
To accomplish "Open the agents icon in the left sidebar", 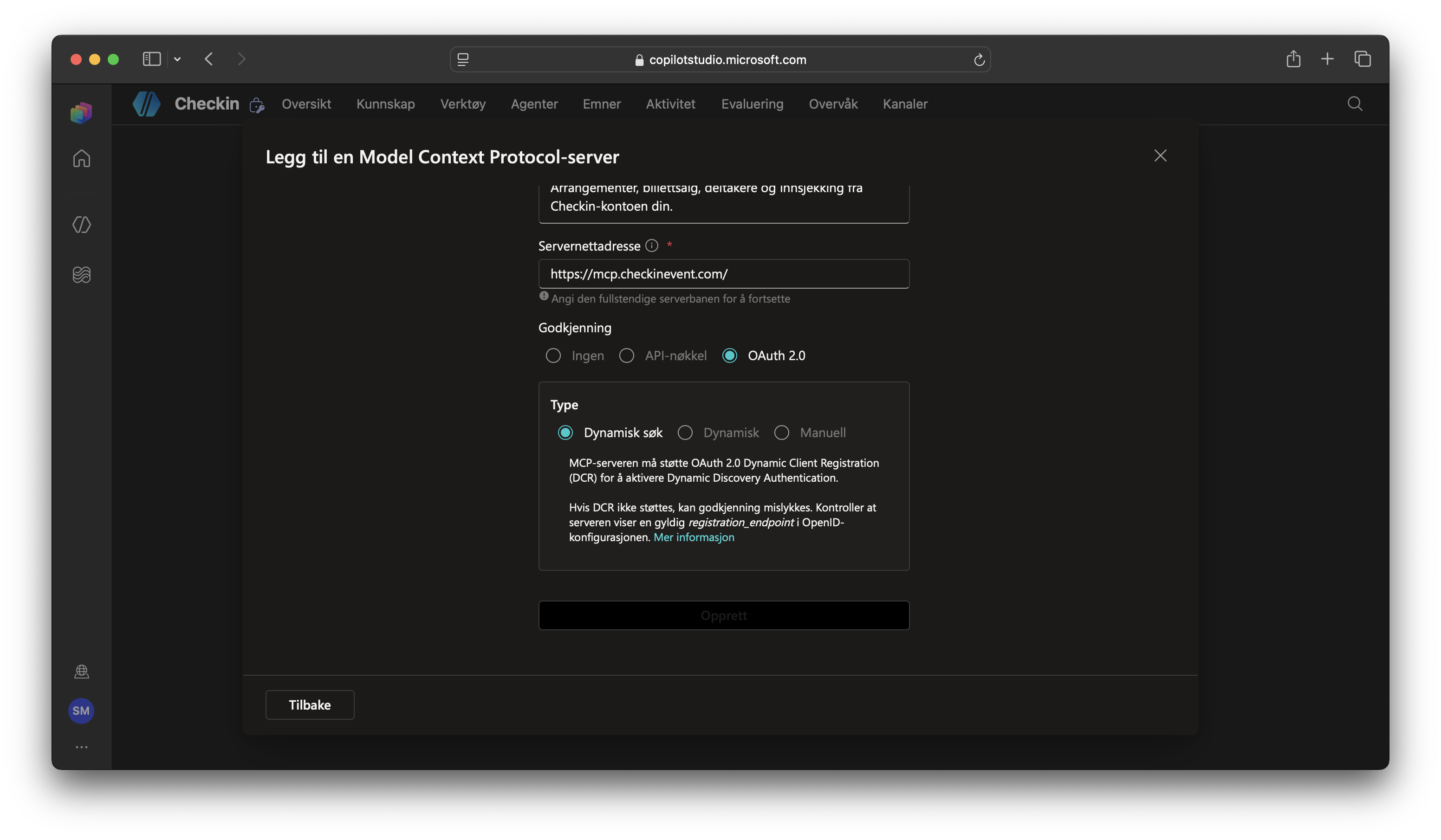I will [82, 225].
